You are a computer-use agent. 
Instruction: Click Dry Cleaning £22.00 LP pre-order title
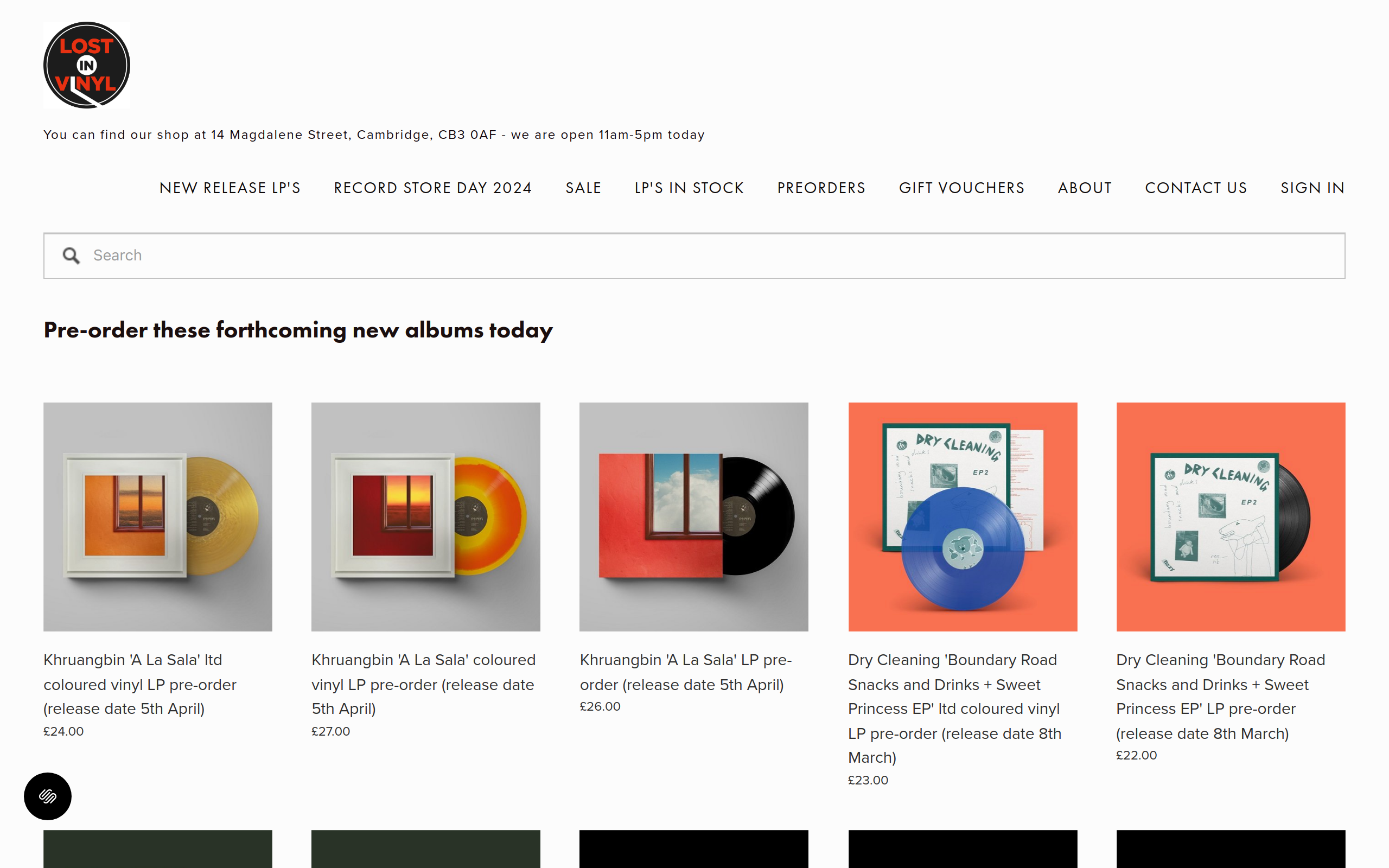(x=1220, y=697)
